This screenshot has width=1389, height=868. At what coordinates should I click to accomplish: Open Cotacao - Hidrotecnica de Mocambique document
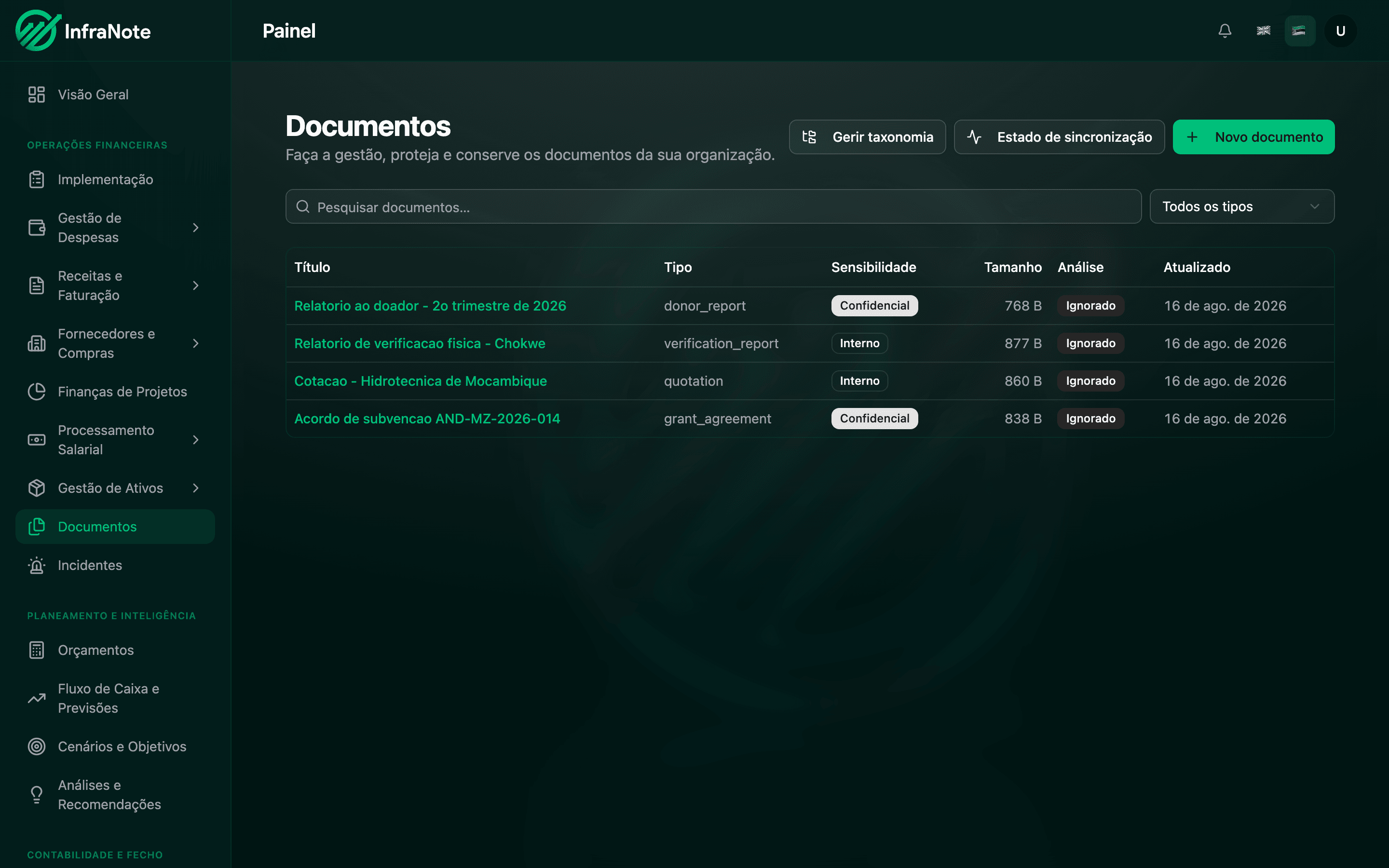pyautogui.click(x=420, y=380)
